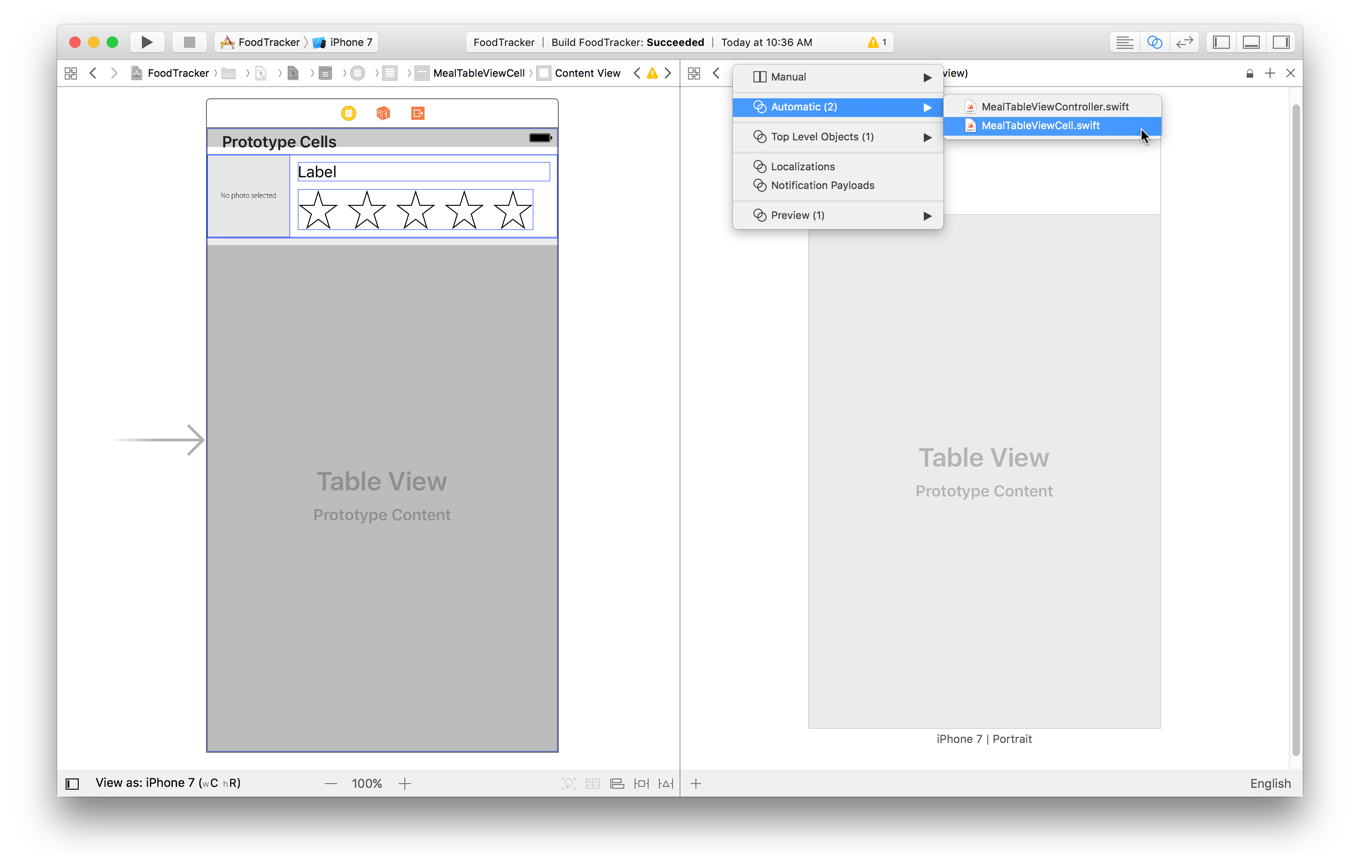Select the Exit icon in scene dock

click(x=418, y=113)
